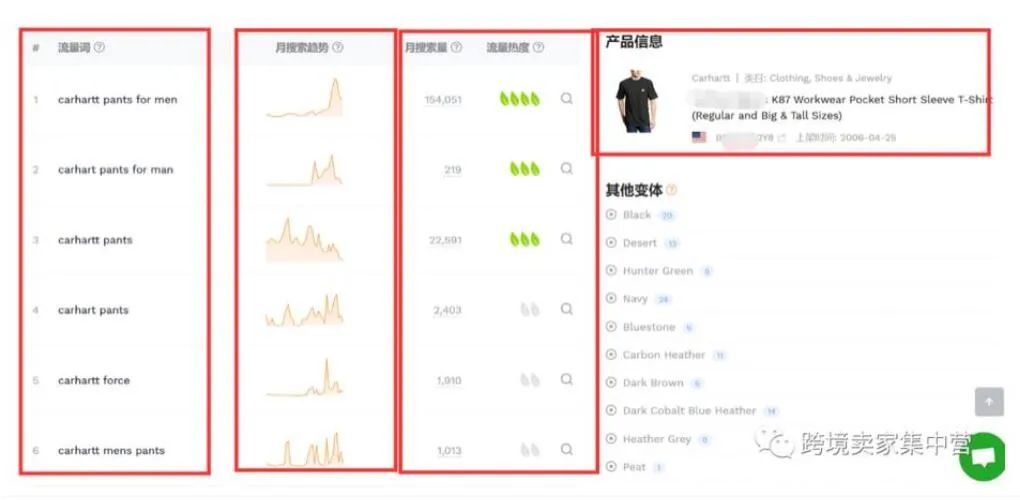
Task: Click the 月搜索量 column header
Action: [426, 47]
